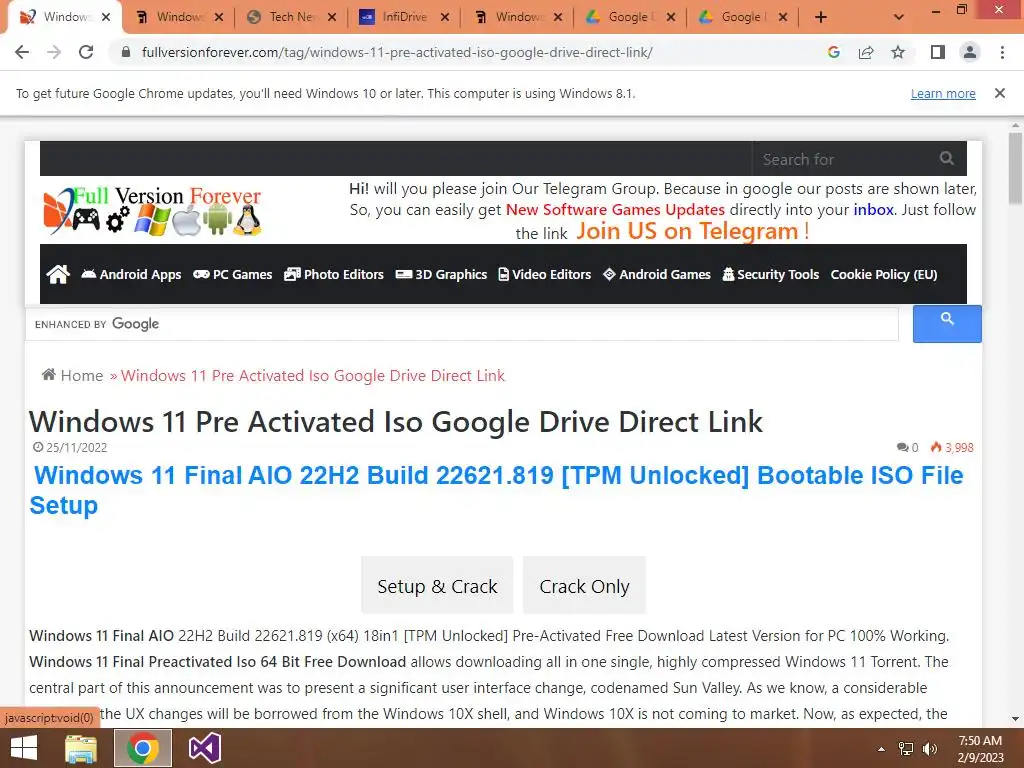Click the taskbar clock and date

[980, 749]
